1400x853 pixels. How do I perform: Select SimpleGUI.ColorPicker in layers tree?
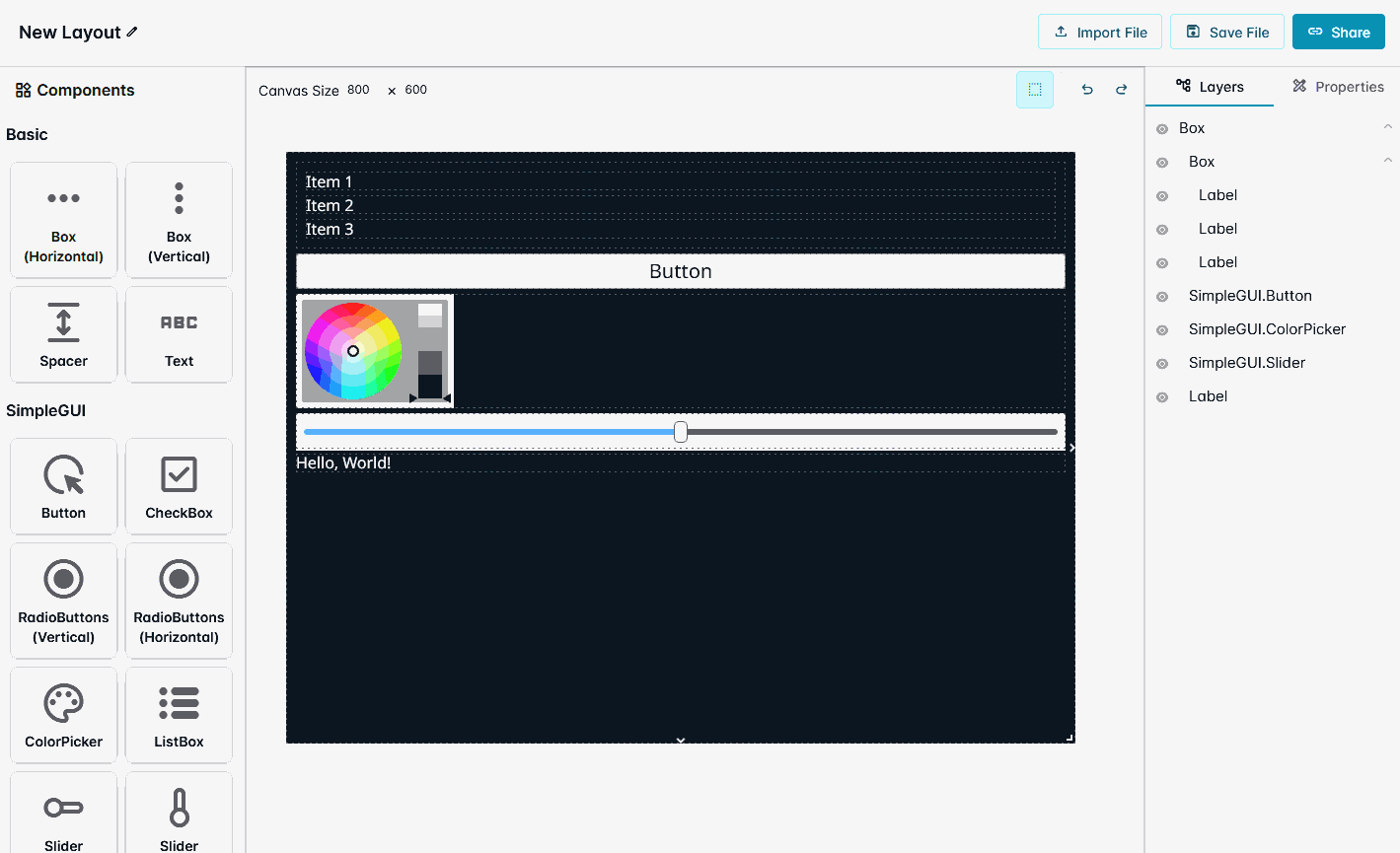coord(1267,329)
